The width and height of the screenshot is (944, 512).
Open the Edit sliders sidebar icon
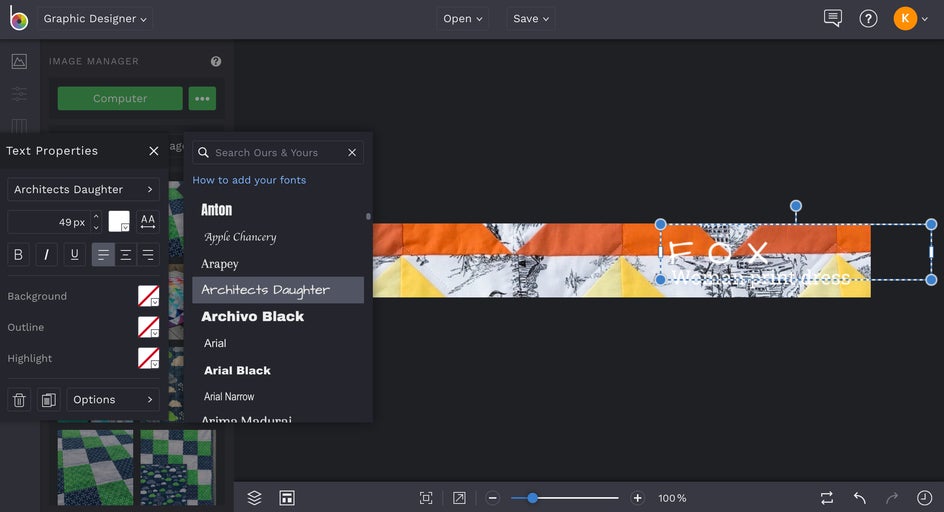19,94
